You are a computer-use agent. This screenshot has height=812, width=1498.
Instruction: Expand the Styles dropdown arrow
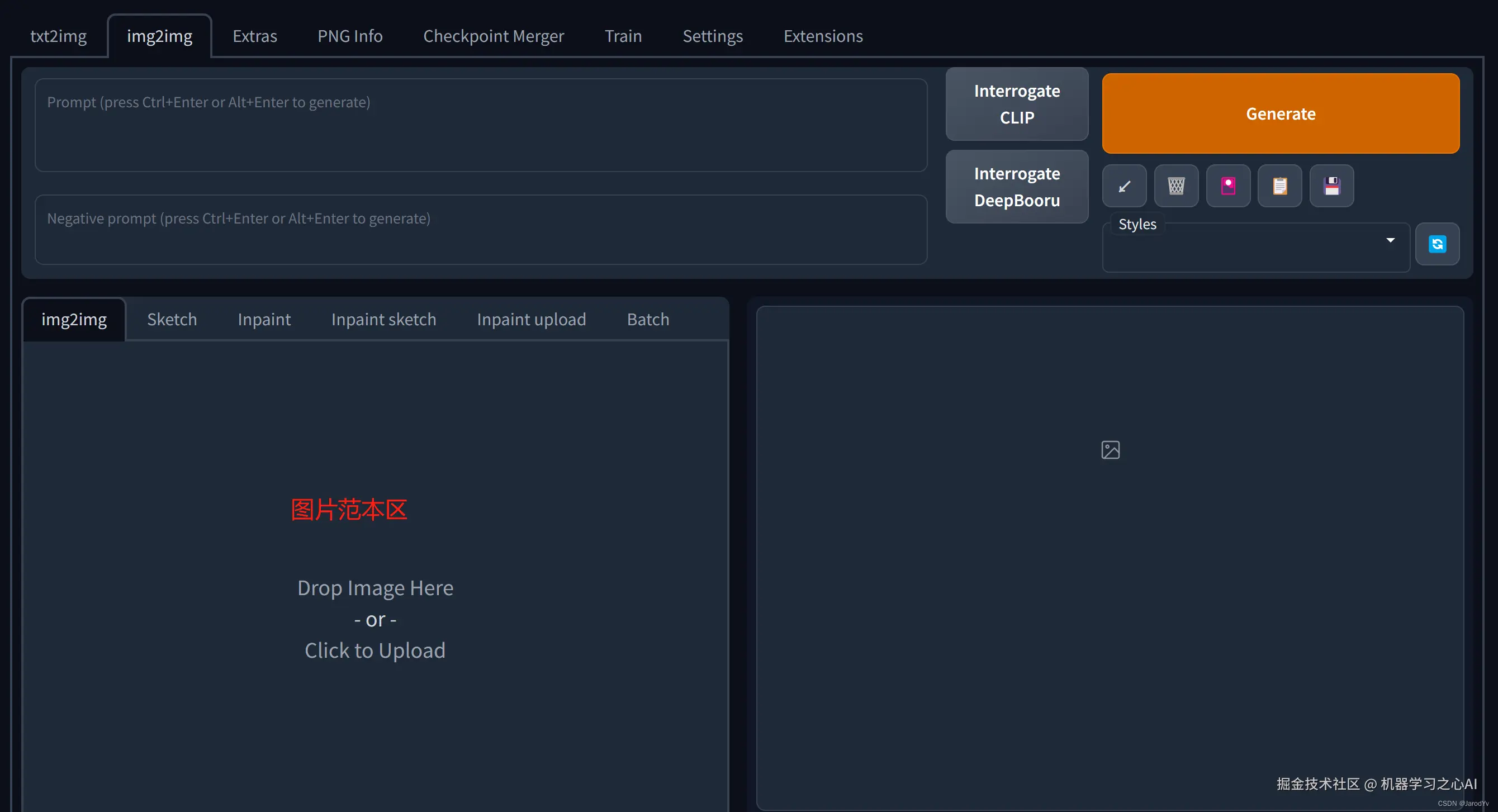click(x=1390, y=241)
